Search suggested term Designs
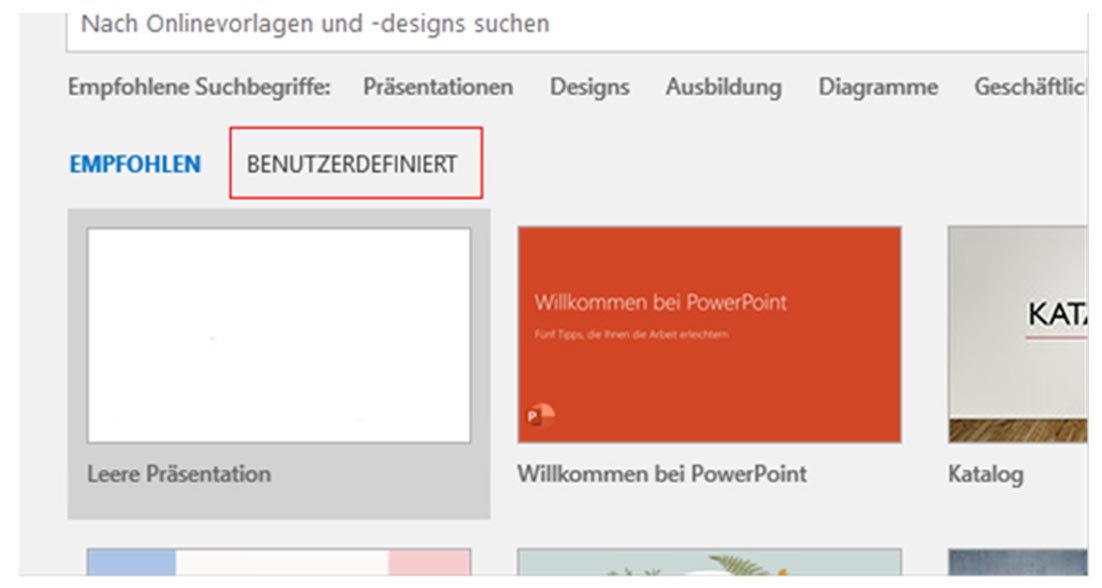 [590, 87]
